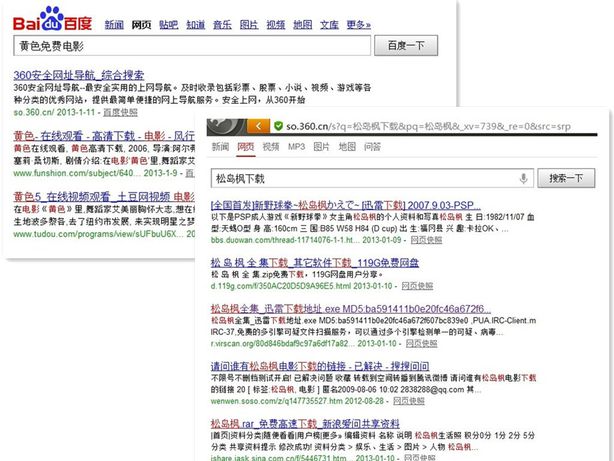614x461 pixels.
Task: Click the Baidu logo
Action: point(52,20)
